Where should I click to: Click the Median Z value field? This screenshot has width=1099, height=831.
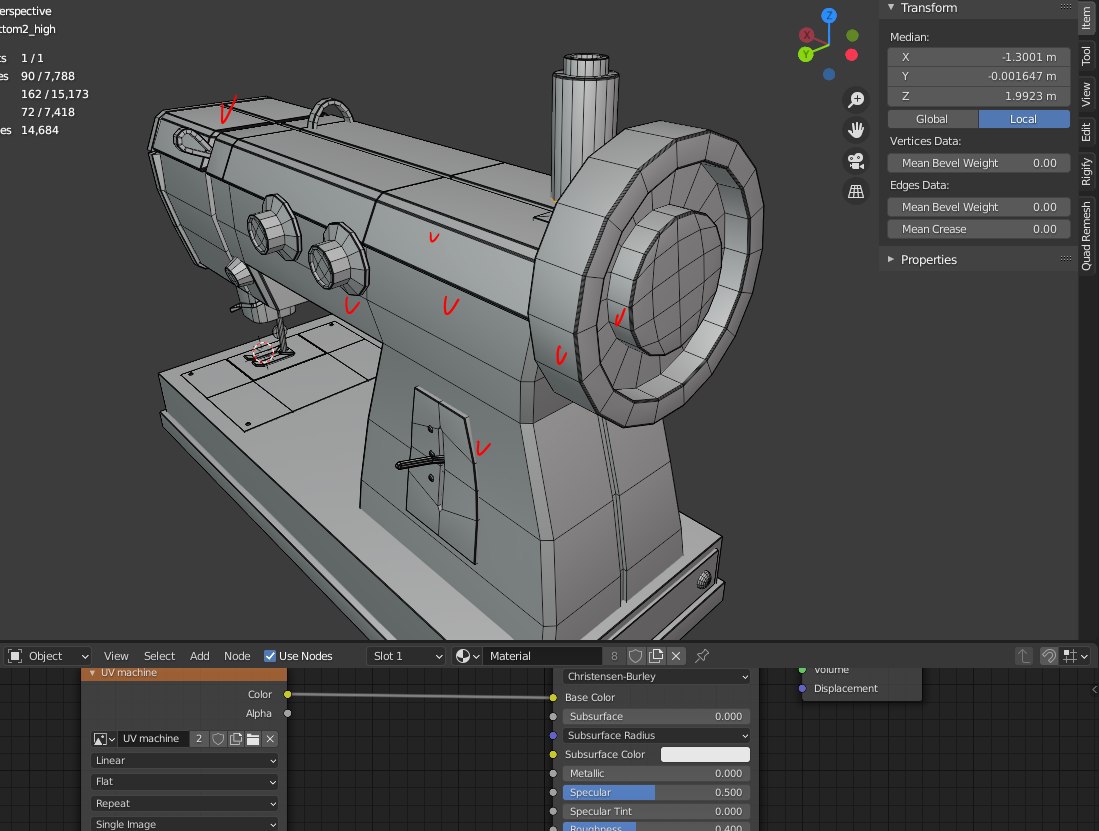click(978, 96)
